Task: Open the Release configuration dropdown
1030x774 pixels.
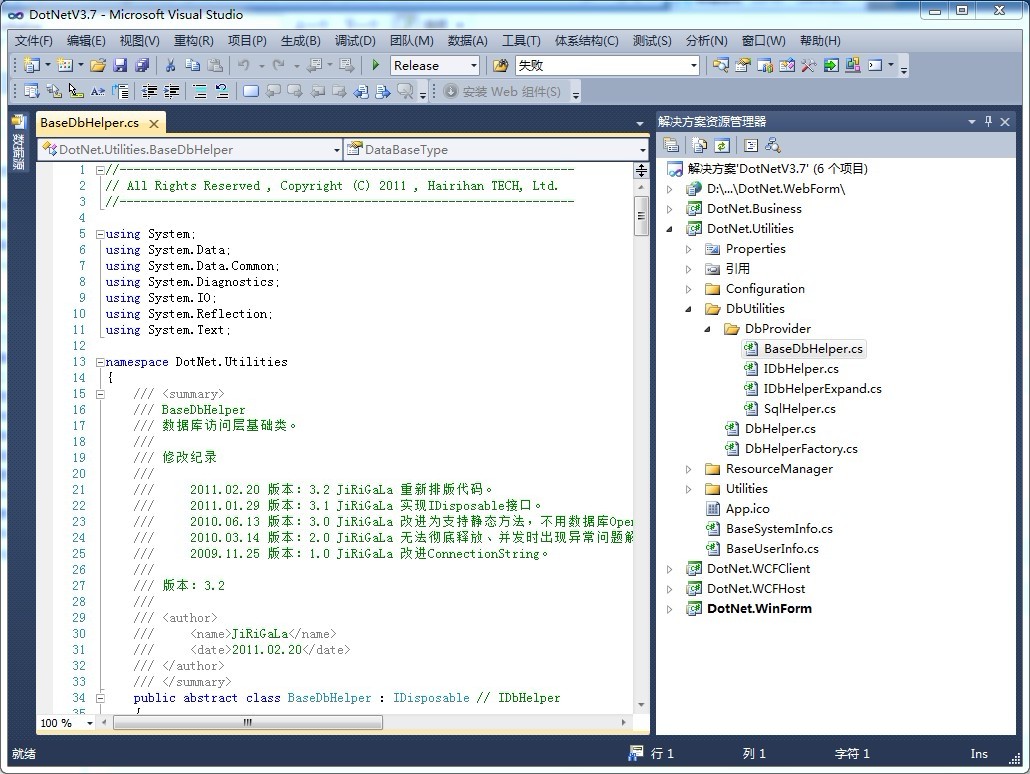Action: (474, 66)
